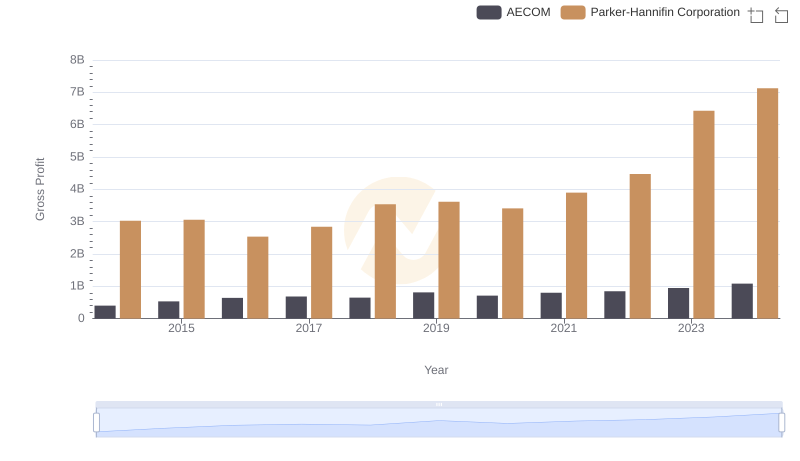Screen dimensions: 800x461
Task: Click AECOM bar for 2021
Action: (551, 305)
